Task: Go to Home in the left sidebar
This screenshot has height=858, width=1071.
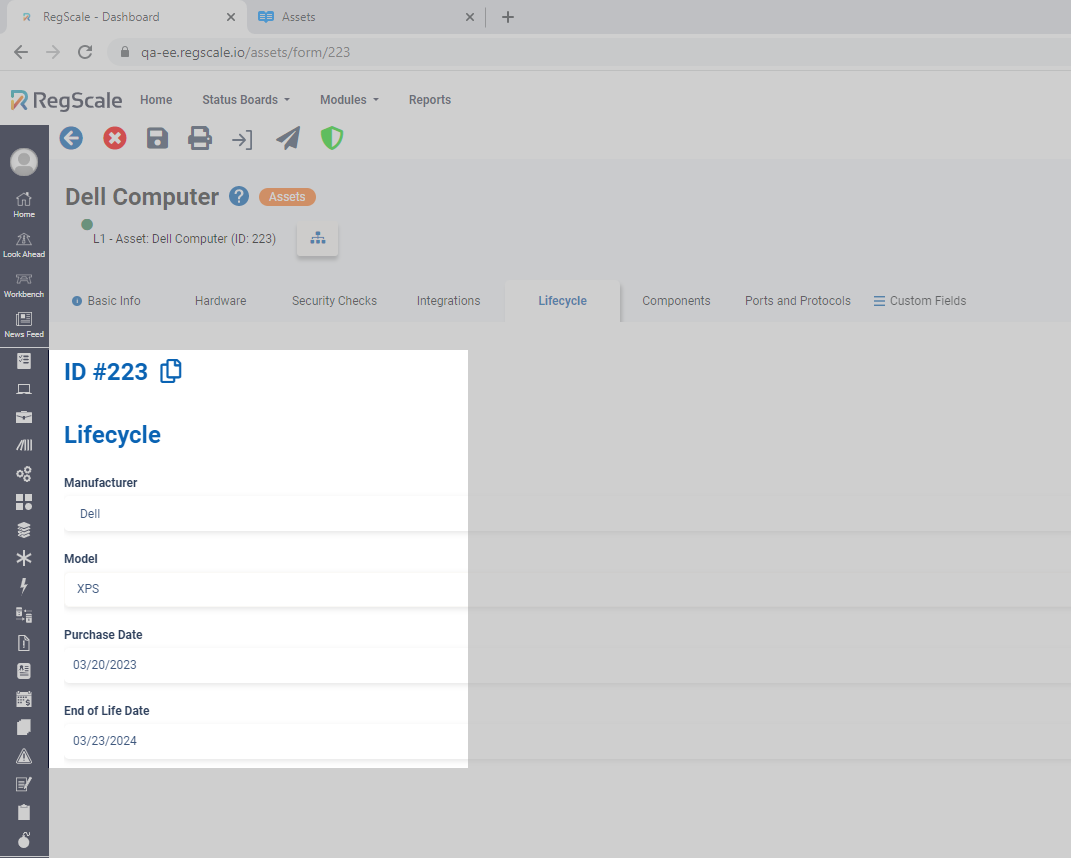Action: click(24, 204)
